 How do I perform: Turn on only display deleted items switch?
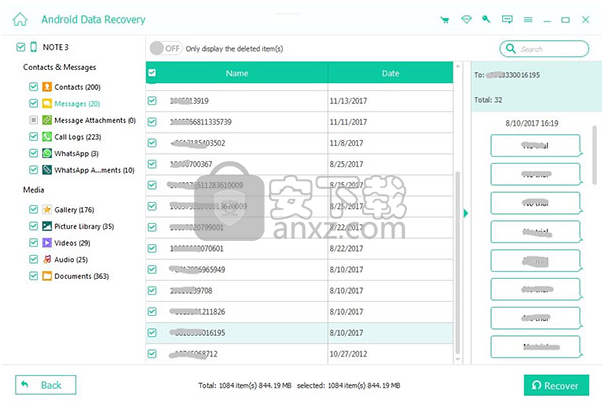(166, 49)
